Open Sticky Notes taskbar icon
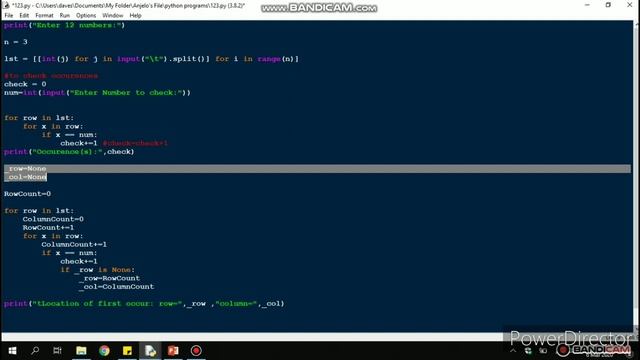 click(x=127, y=351)
